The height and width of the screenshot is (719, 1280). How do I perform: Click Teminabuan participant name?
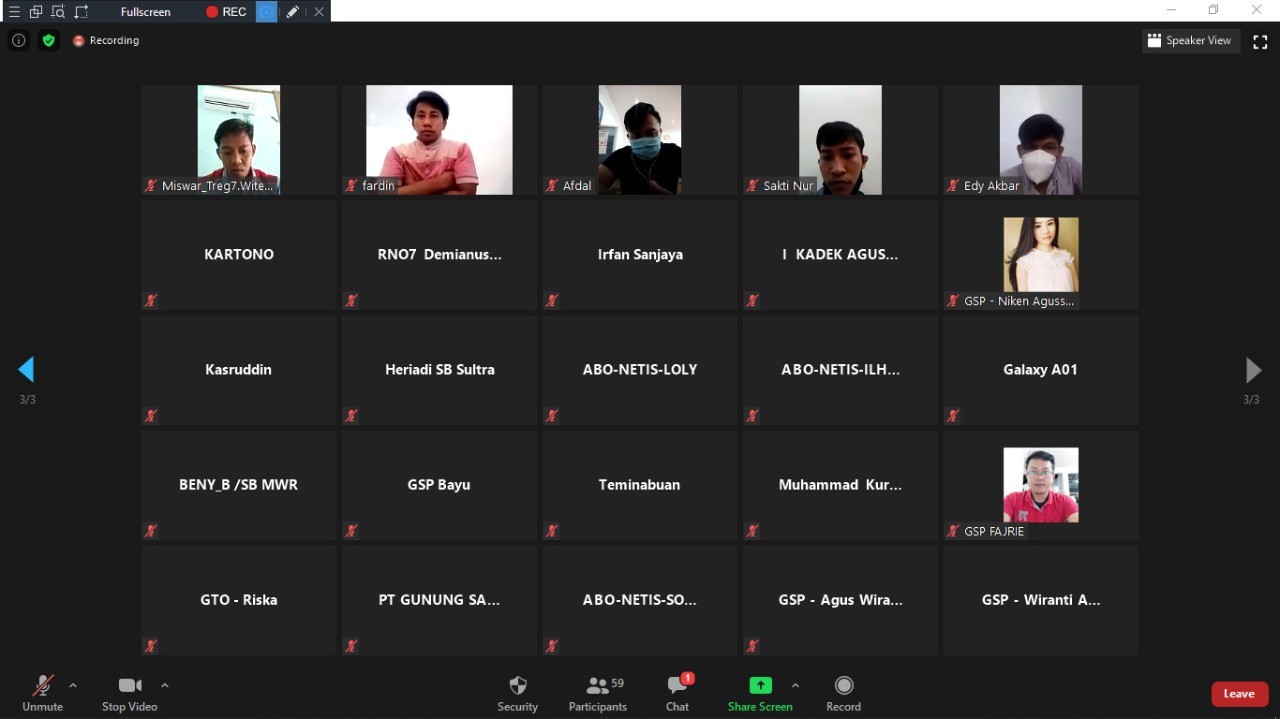click(x=640, y=484)
